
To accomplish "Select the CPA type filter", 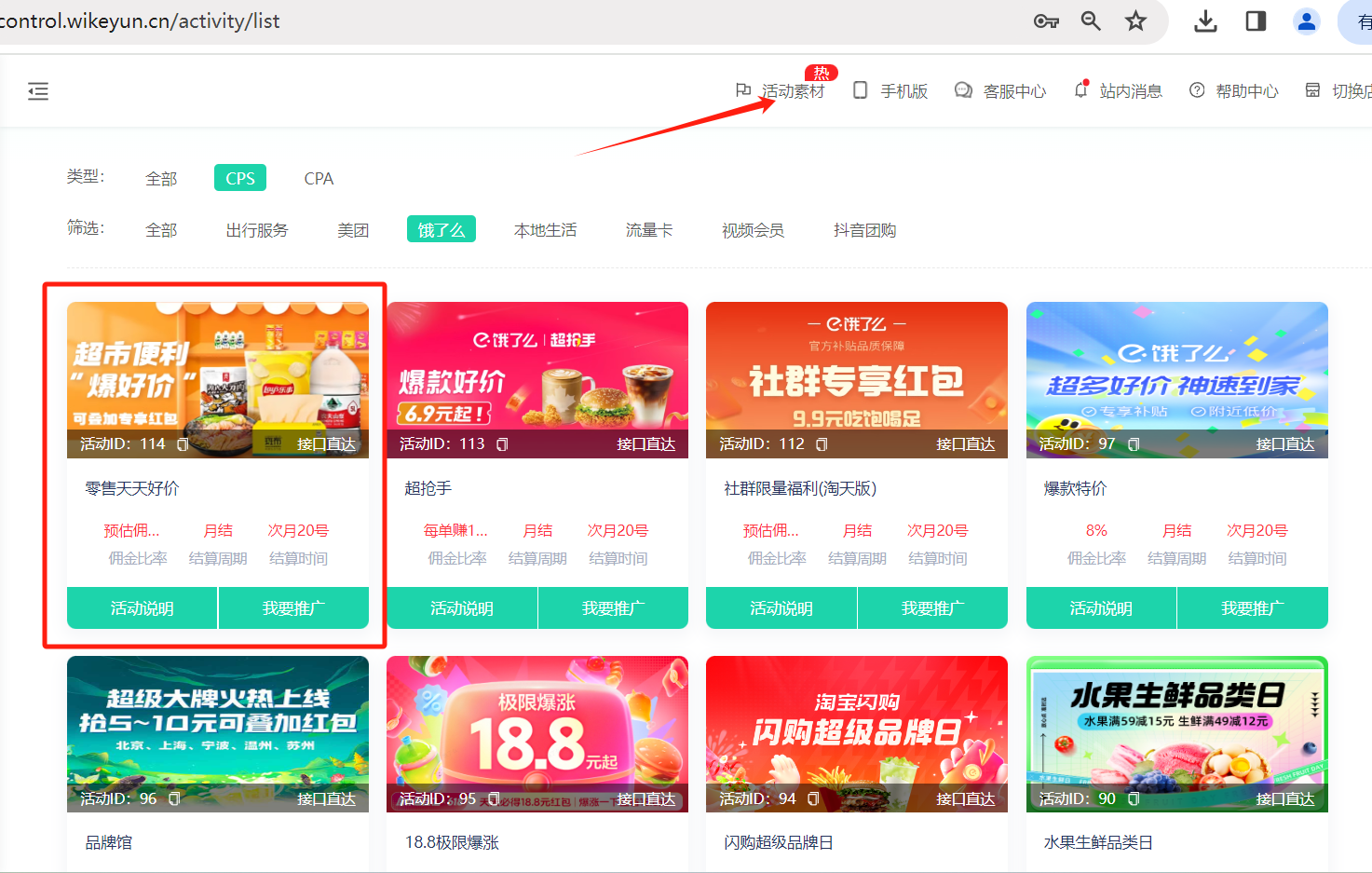I will pyautogui.click(x=319, y=179).
